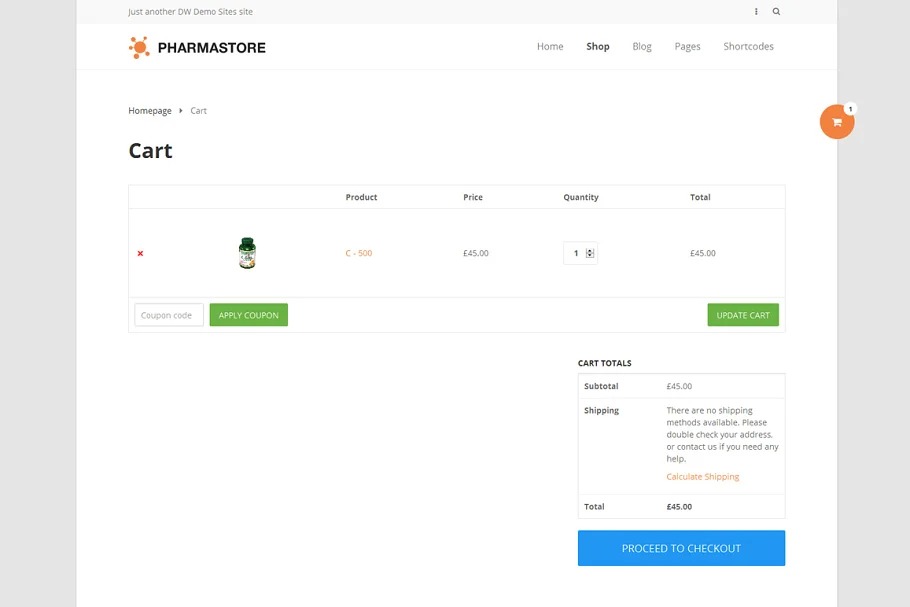910x607 pixels.
Task: Open the C - 500 product link
Action: 359,254
